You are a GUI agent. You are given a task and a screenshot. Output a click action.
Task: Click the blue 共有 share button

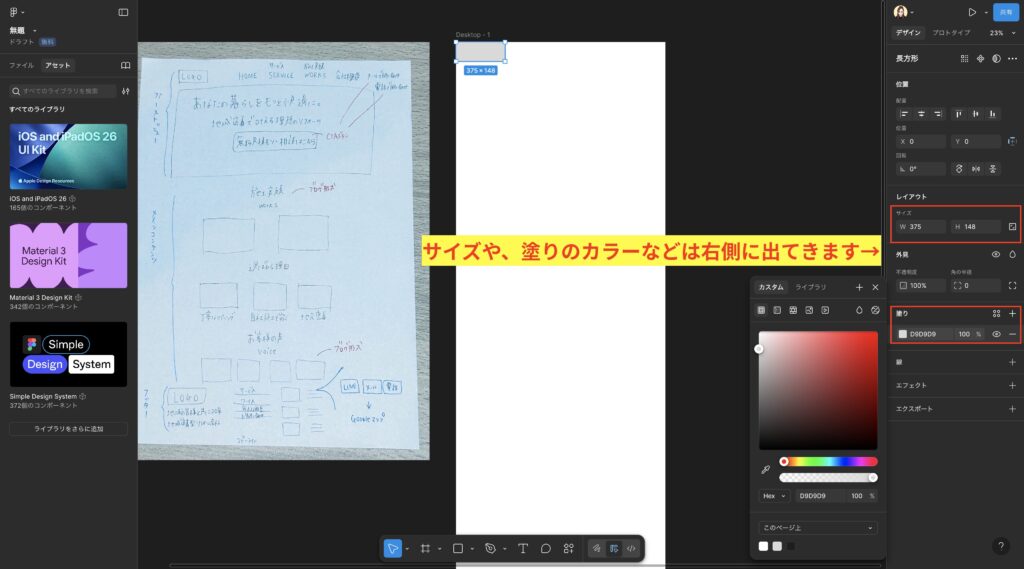point(1004,12)
